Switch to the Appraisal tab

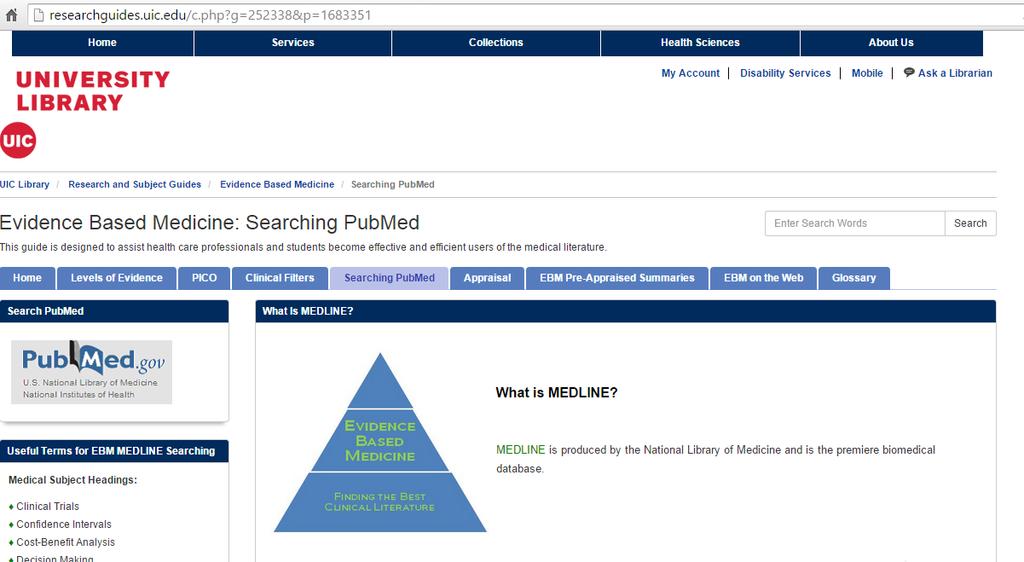click(x=487, y=278)
